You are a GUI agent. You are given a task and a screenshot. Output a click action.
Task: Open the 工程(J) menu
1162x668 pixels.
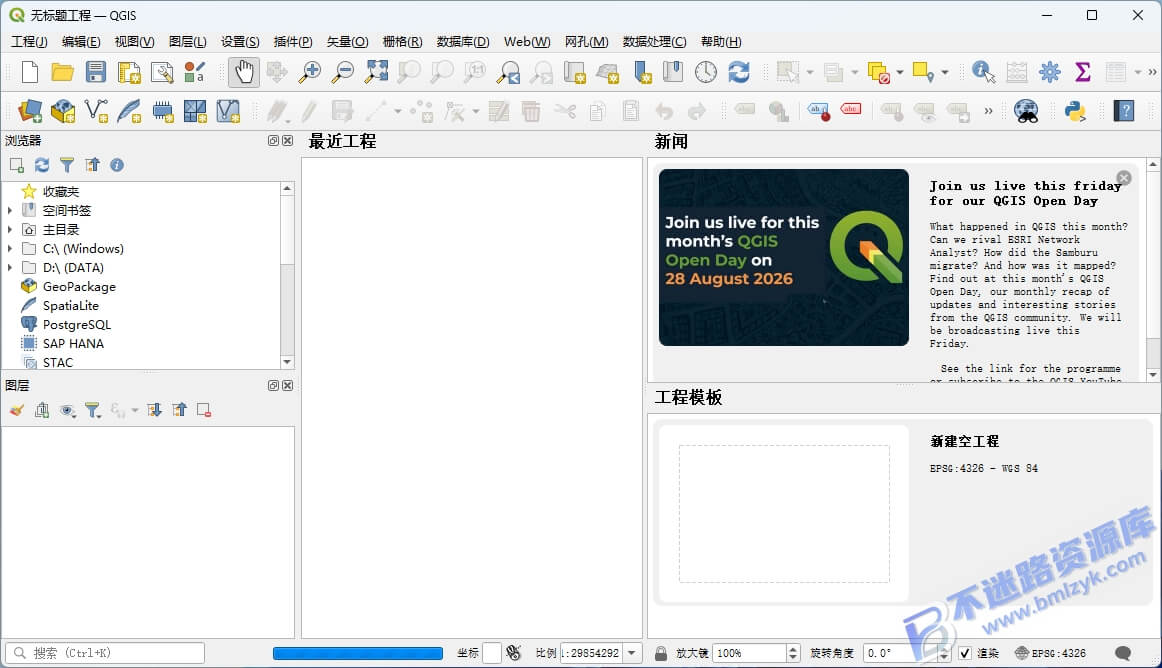[29, 42]
